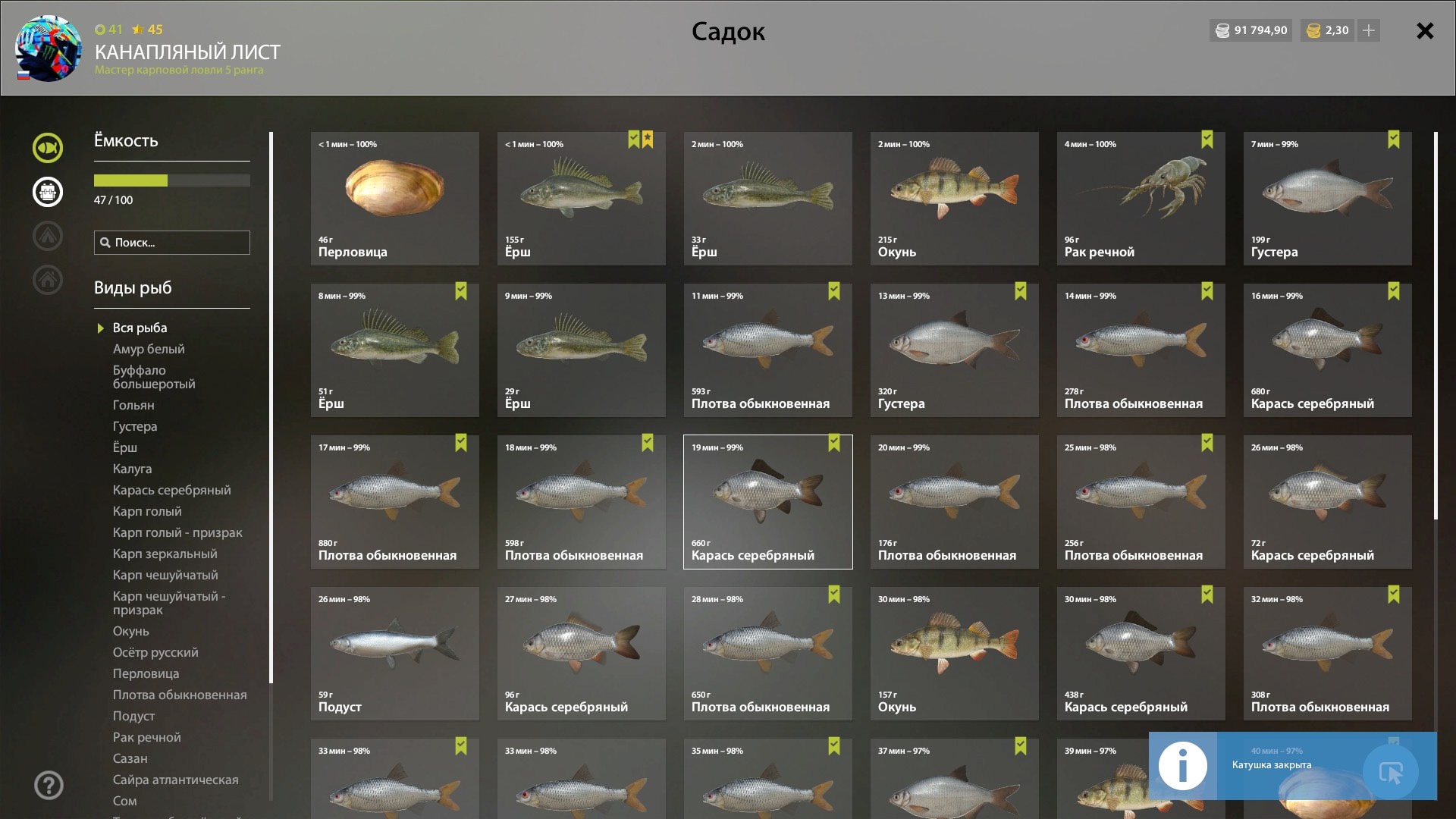
Task: Close the Садок window
Action: 1425,30
